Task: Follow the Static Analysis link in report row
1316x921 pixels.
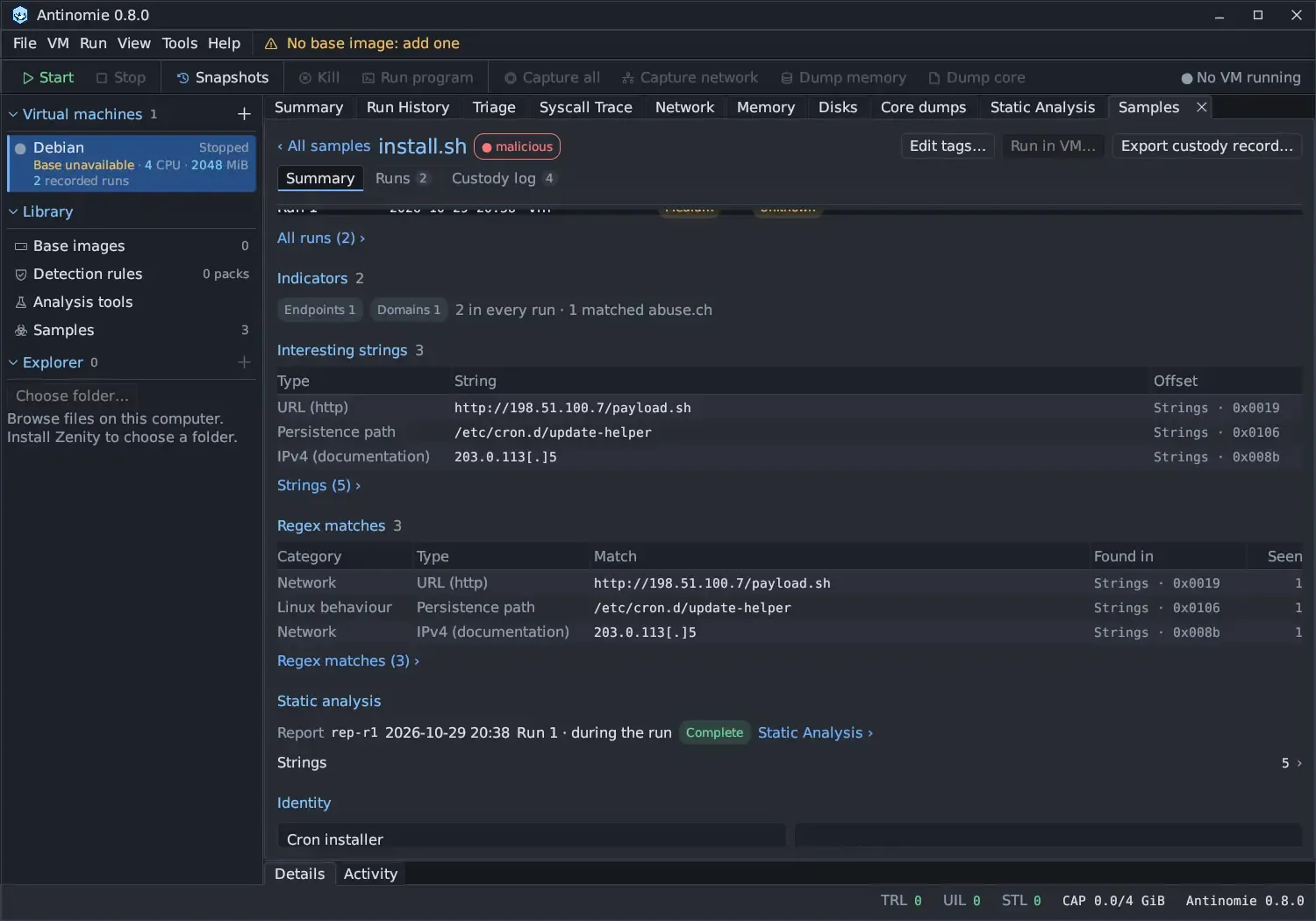Action: click(x=816, y=732)
